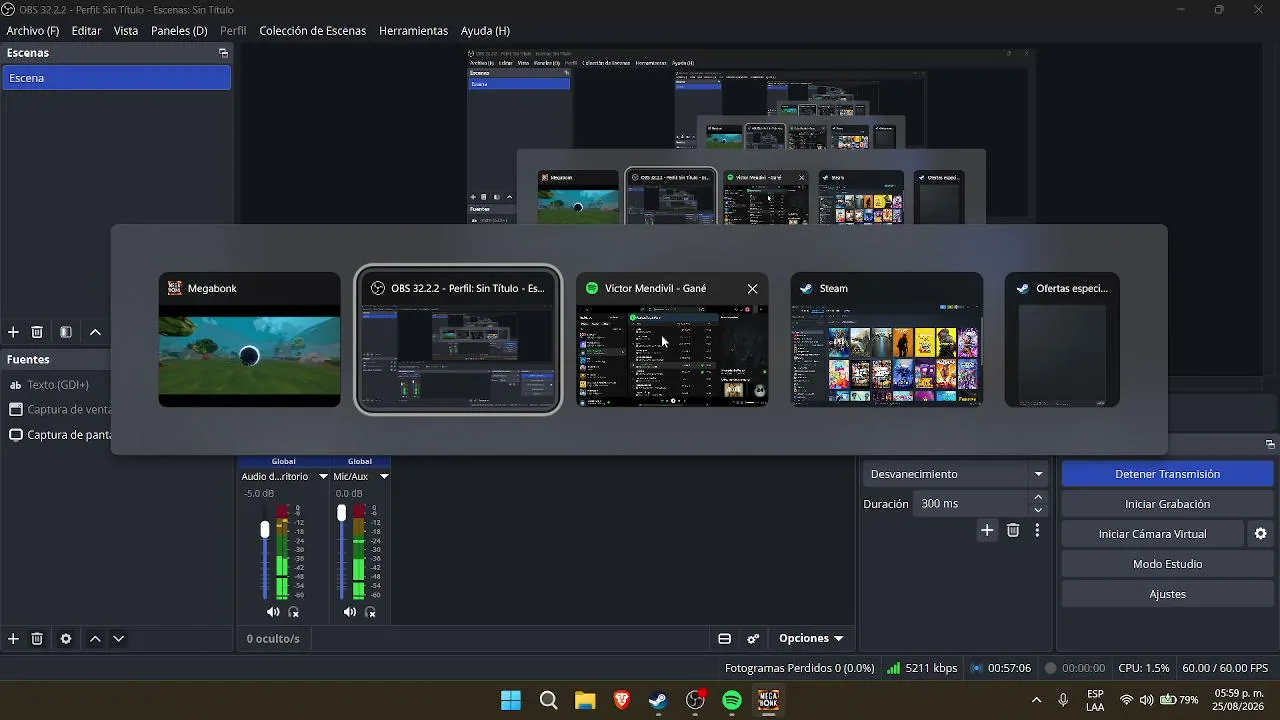Open Ajustes from the Controls panel
This screenshot has height=720, width=1280.
[1167, 594]
